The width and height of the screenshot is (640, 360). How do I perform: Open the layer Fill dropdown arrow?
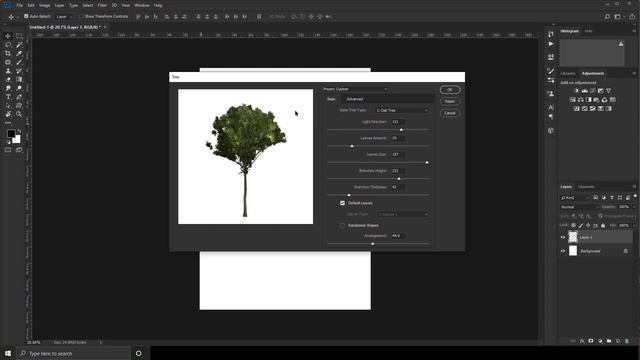[634, 225]
